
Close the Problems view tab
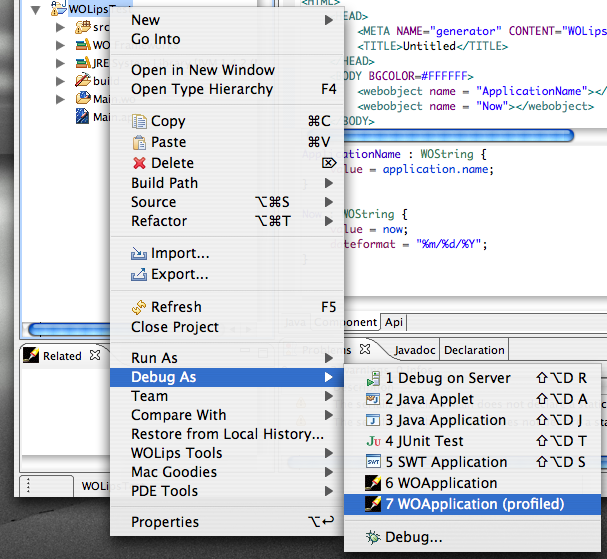pyautogui.click(x=365, y=350)
